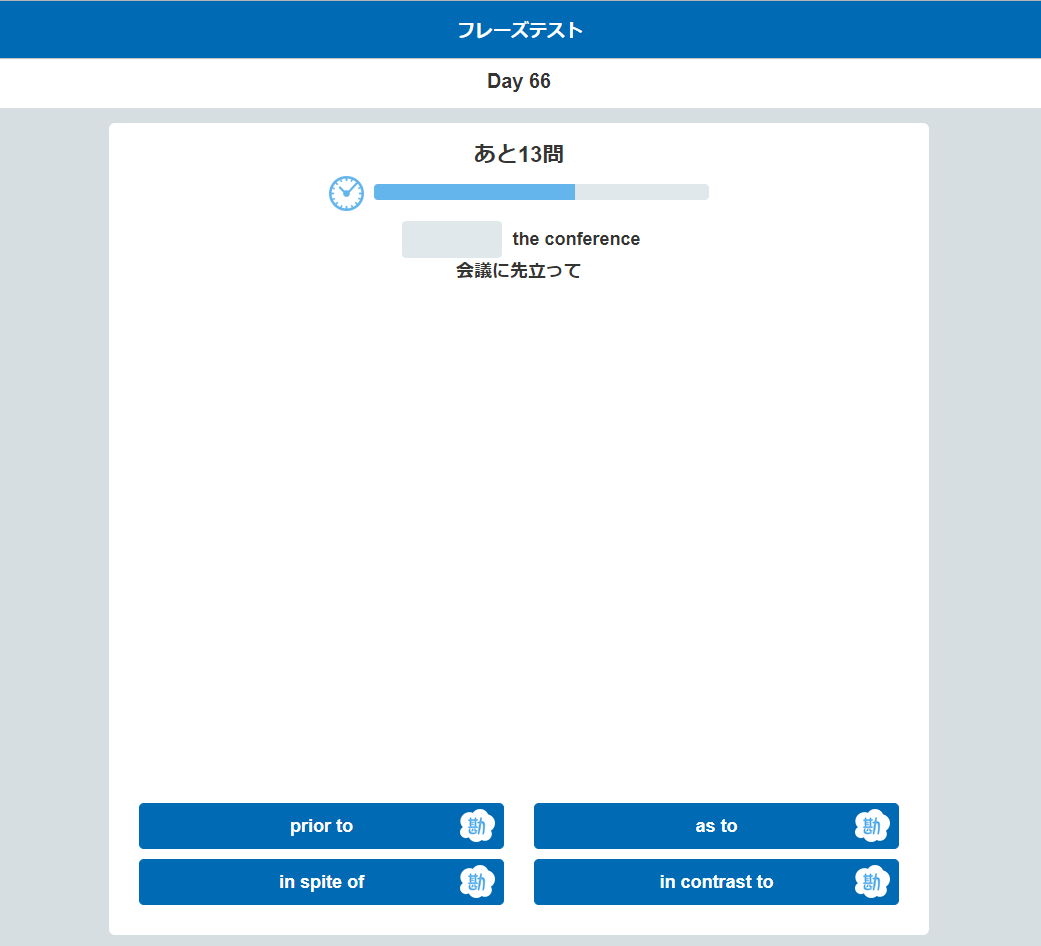Click the blank answer box before 'the conference'
Screen dimensions: 1041x946
451,240
